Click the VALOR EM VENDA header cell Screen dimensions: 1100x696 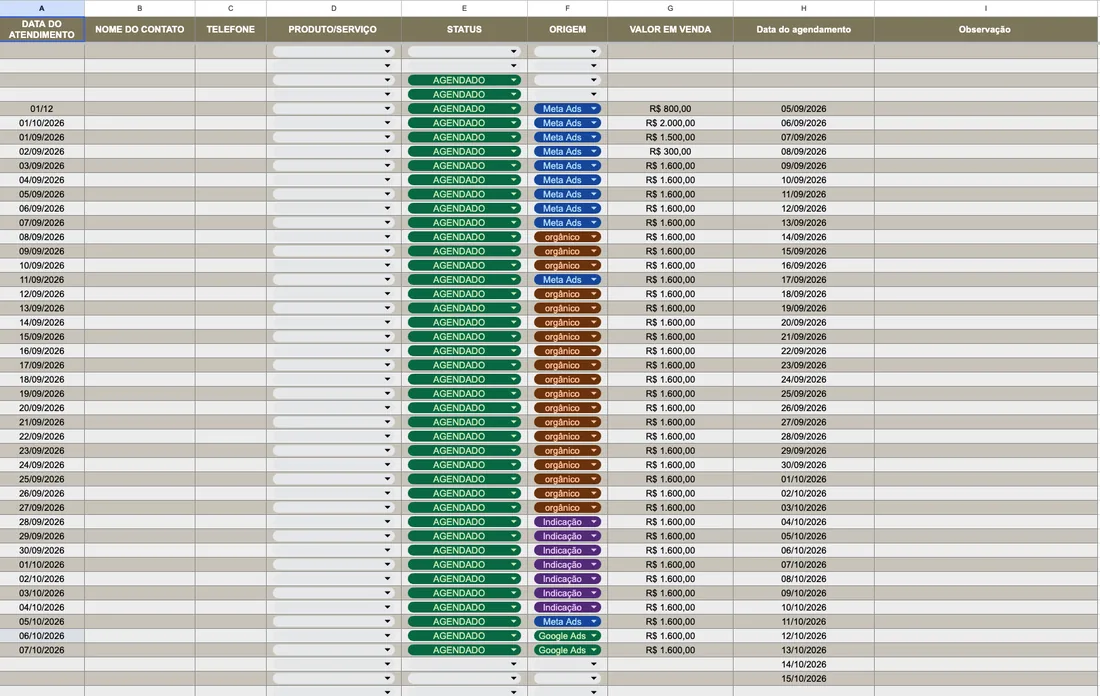coord(670,29)
